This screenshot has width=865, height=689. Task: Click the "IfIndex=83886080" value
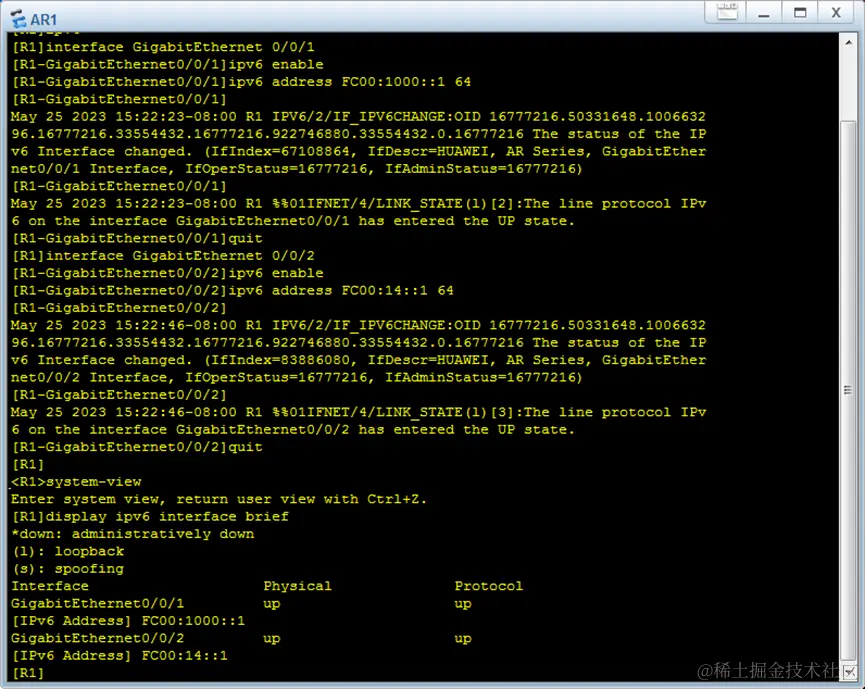point(280,360)
